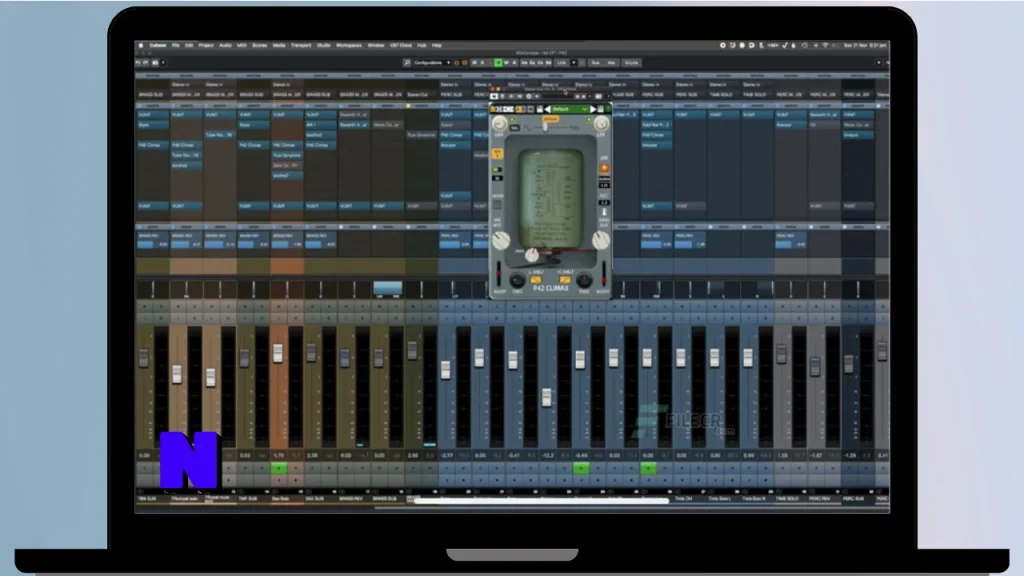Toggle the orange AIR button

point(604,168)
